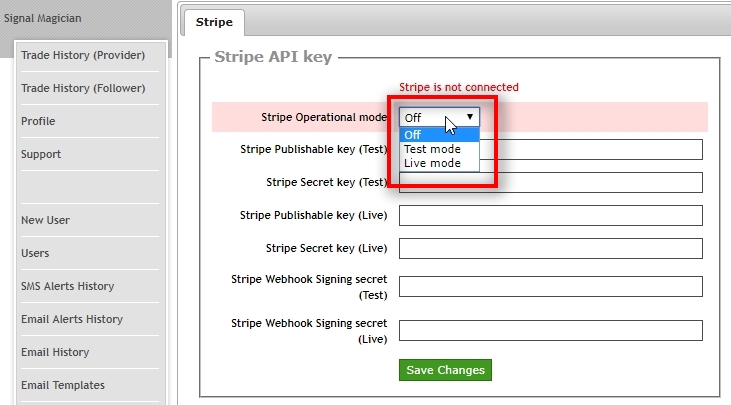
Task: Focus Stripe Publishable key (Test) field
Action: click(551, 150)
